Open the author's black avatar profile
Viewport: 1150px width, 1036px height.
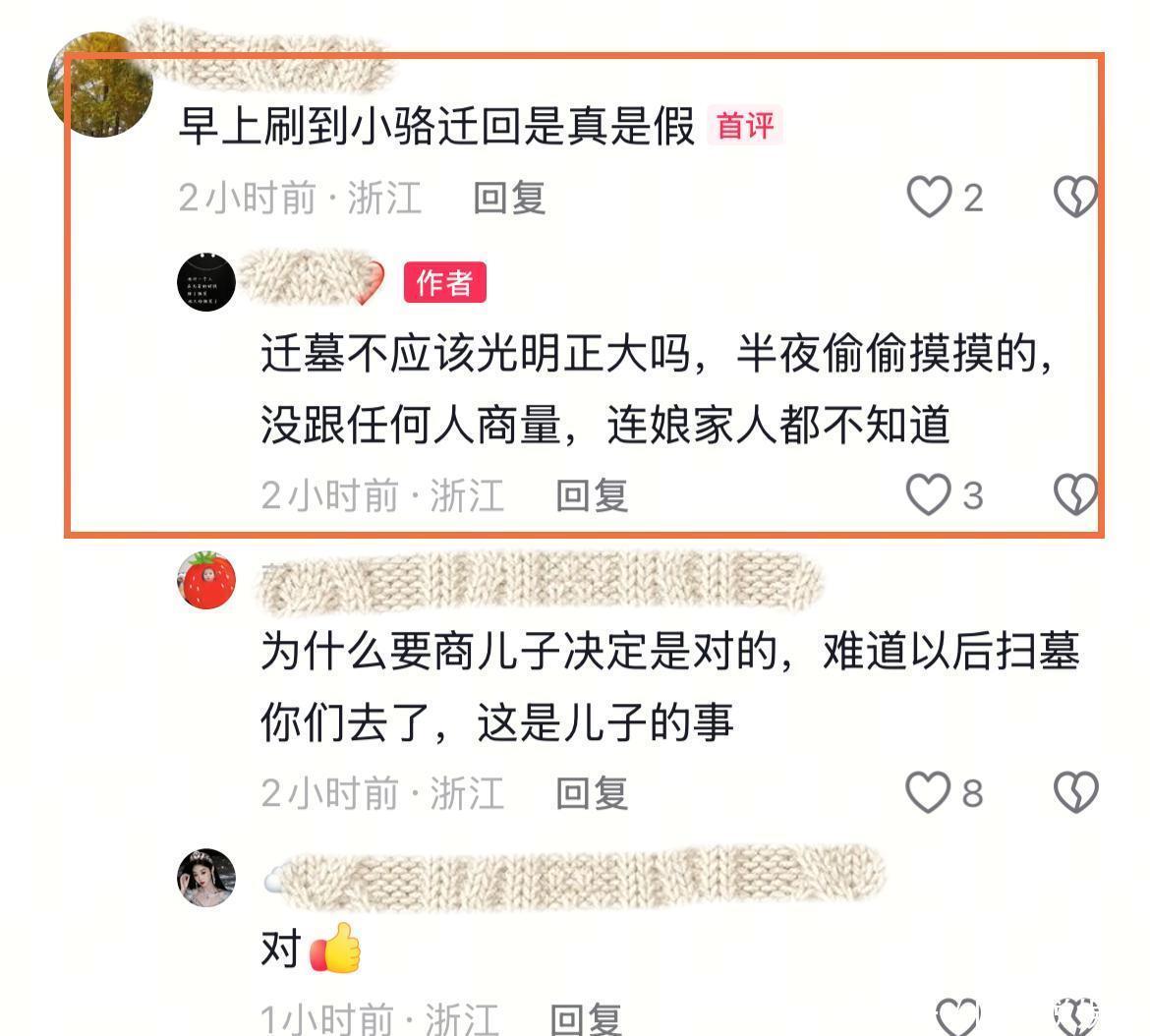point(206,282)
